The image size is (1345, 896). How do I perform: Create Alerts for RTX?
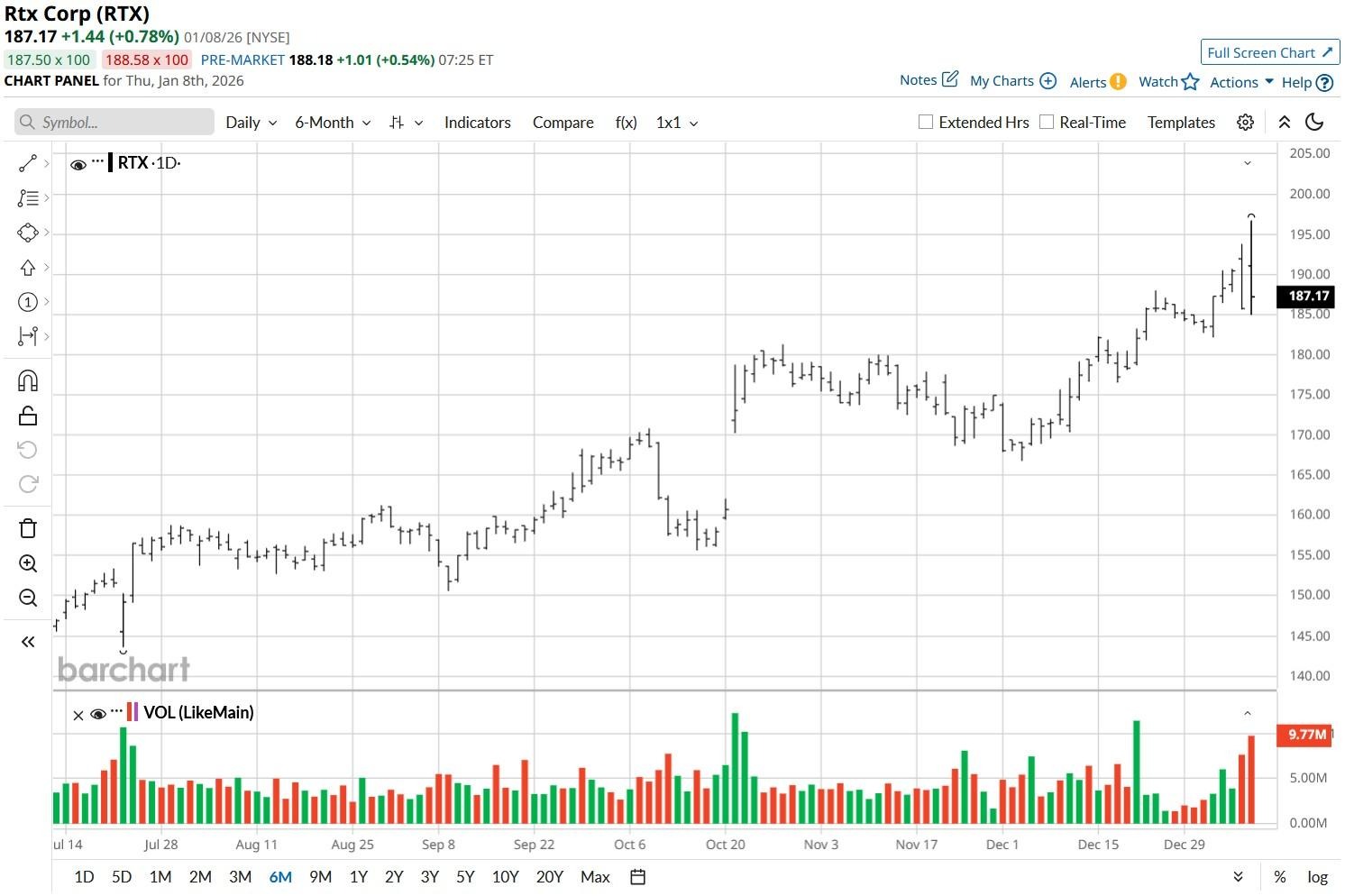pyautogui.click(x=1098, y=82)
